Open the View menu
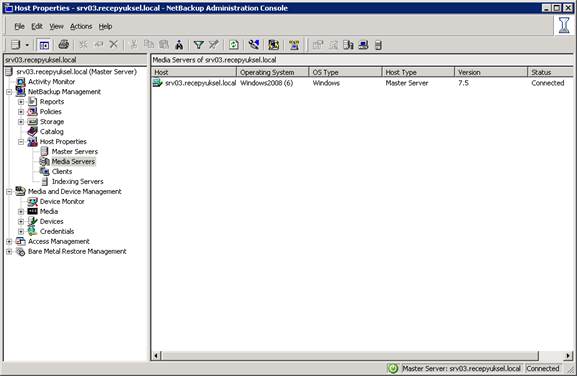Screen dimensions: 577x376 click(x=56, y=26)
